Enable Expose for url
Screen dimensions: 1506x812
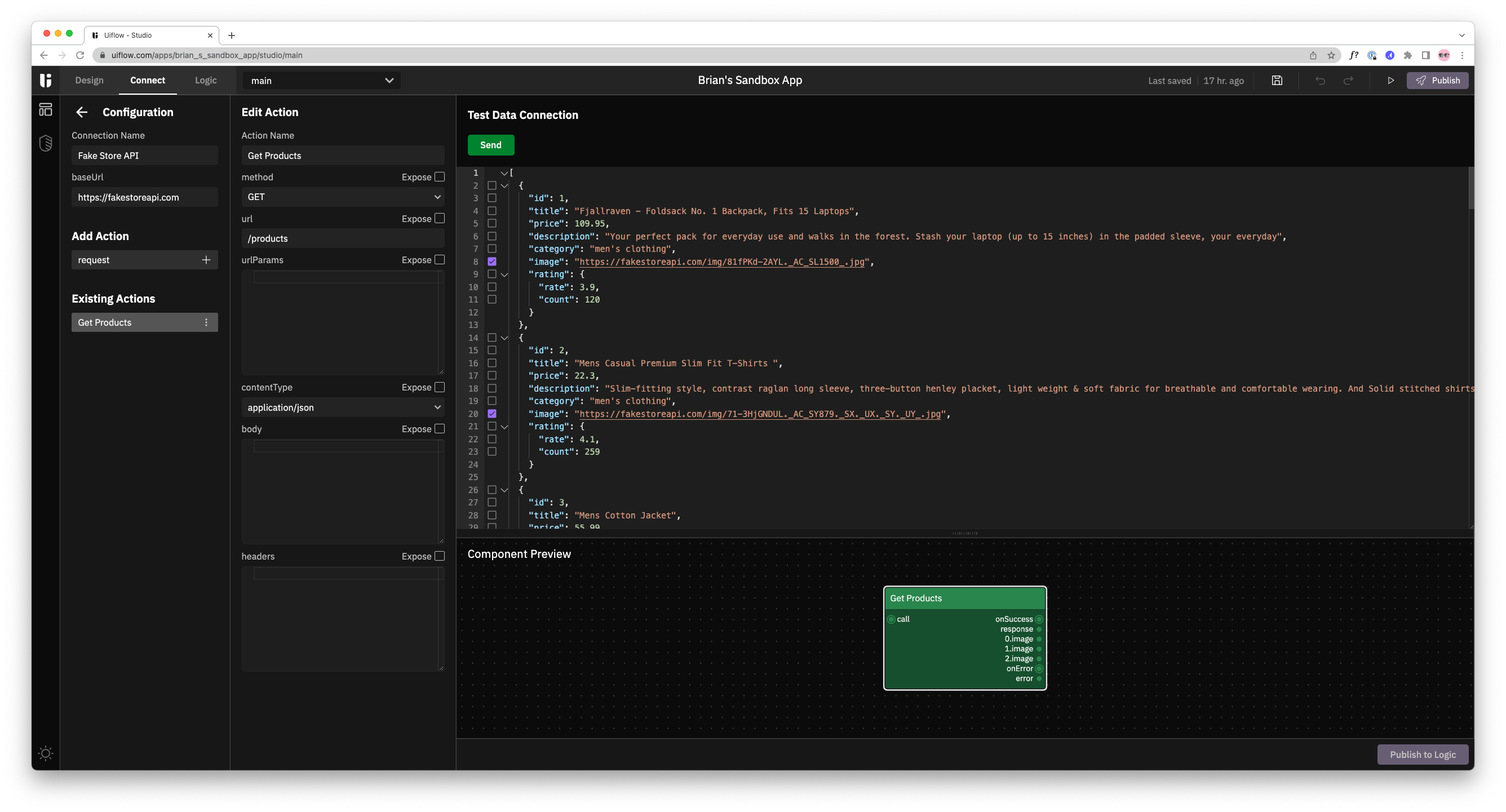440,218
